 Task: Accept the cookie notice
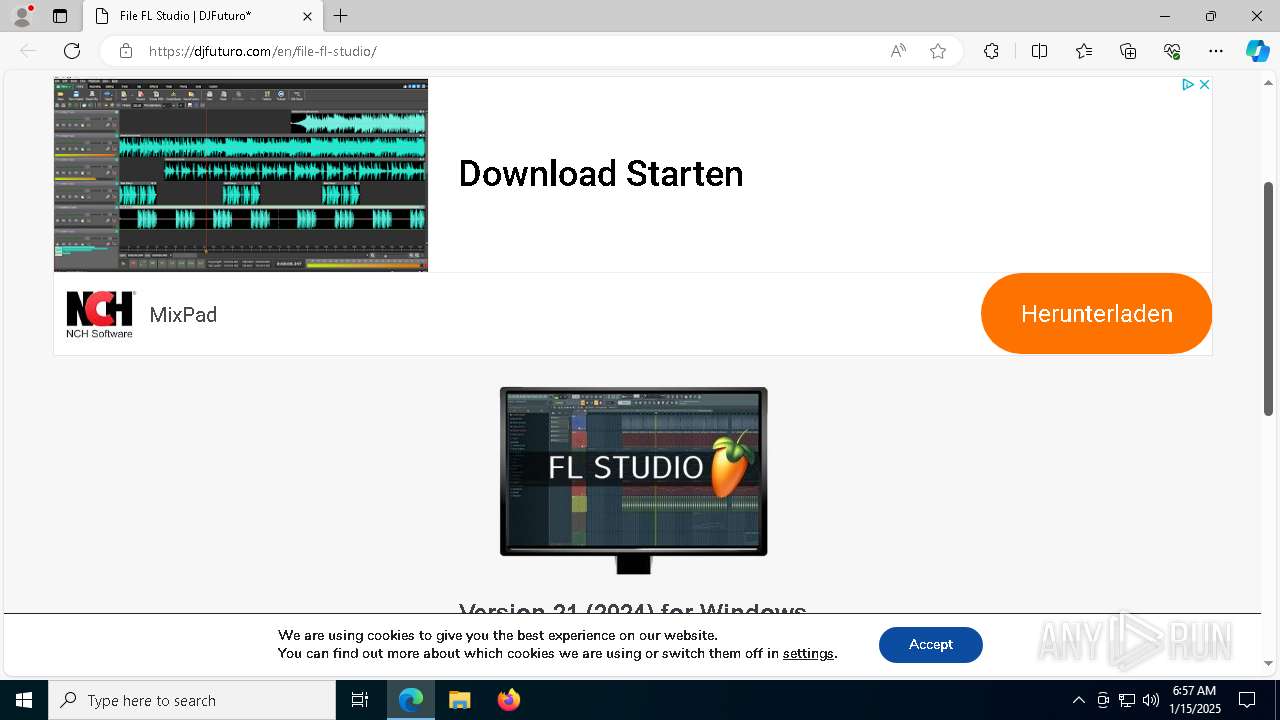click(x=931, y=645)
